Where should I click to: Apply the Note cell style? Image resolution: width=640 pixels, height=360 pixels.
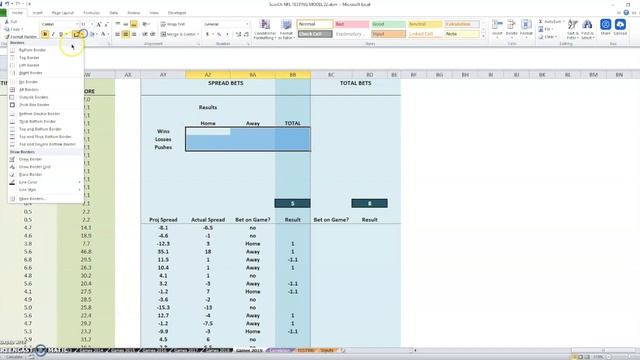[x=462, y=34]
